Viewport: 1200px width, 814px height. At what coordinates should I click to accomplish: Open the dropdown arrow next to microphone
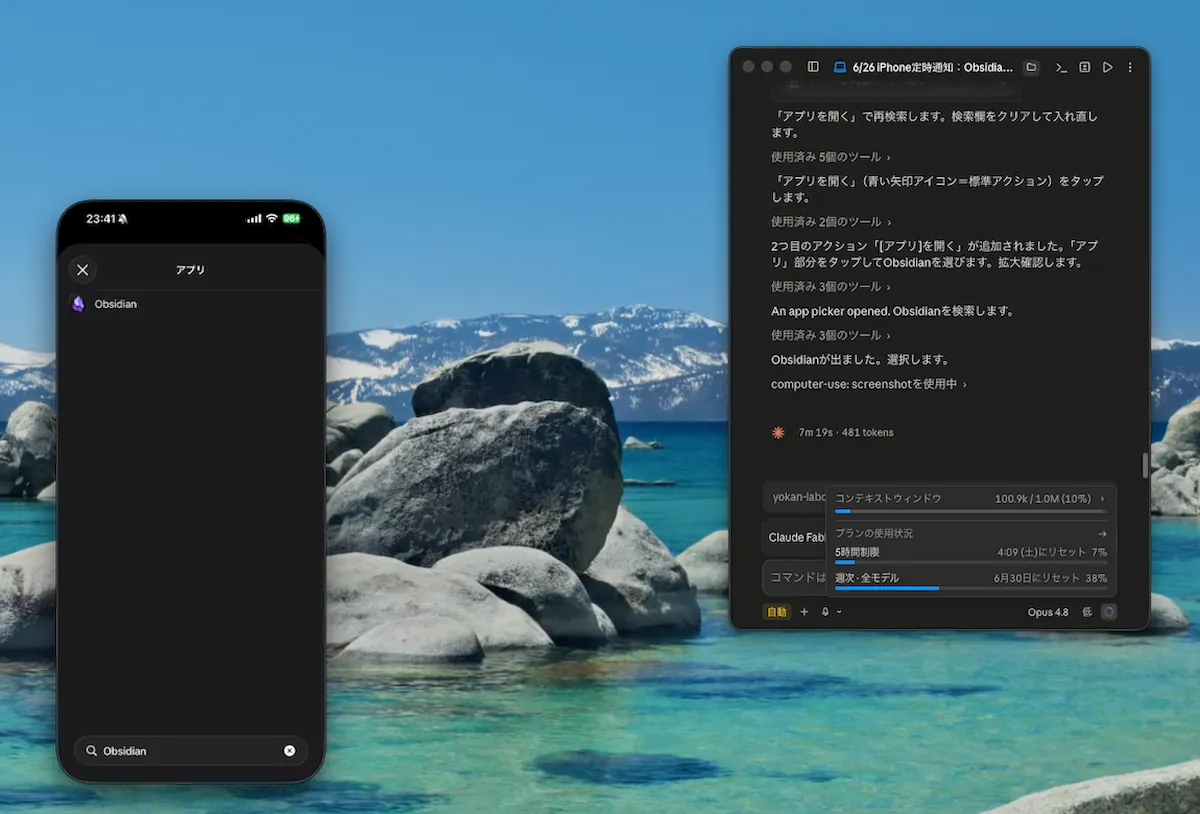(x=839, y=612)
